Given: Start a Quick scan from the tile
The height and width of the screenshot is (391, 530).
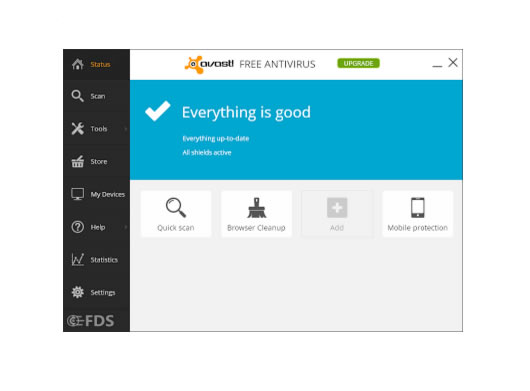Looking at the screenshot, I should point(176,214).
